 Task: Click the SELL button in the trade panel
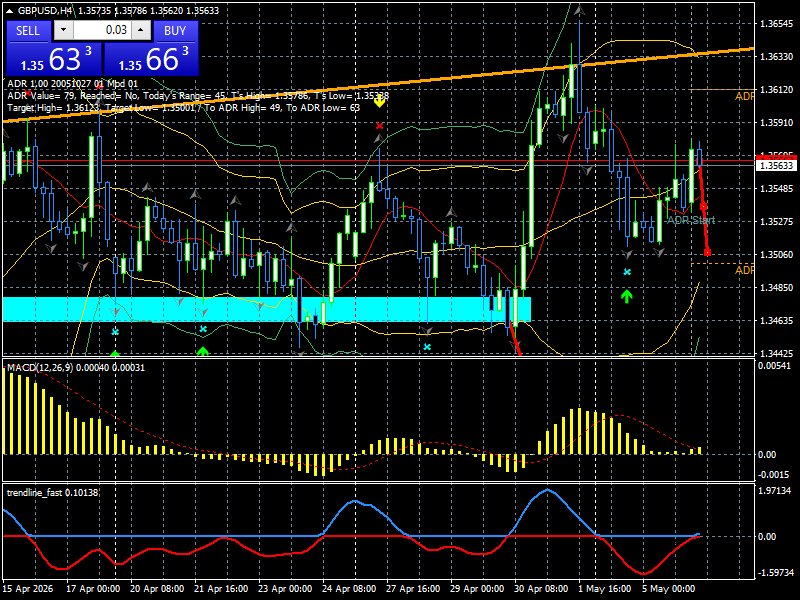click(x=28, y=31)
